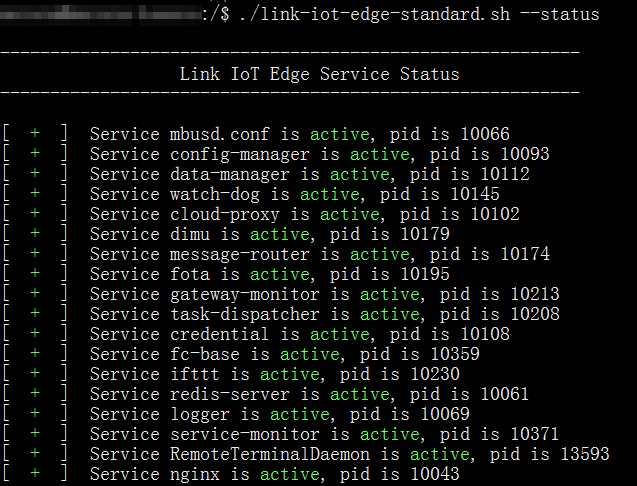Select service name nginx
The height and width of the screenshot is (486, 637).
(195, 474)
